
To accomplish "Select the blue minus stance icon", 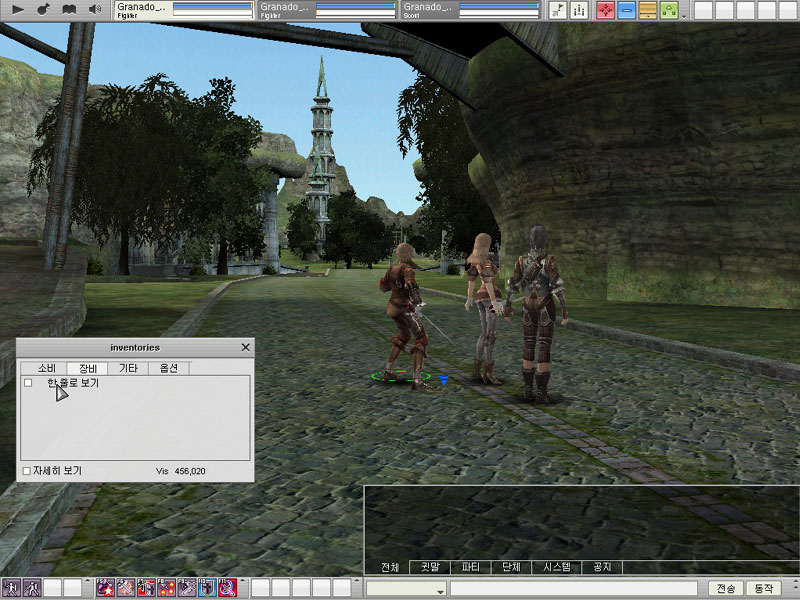I will (626, 10).
